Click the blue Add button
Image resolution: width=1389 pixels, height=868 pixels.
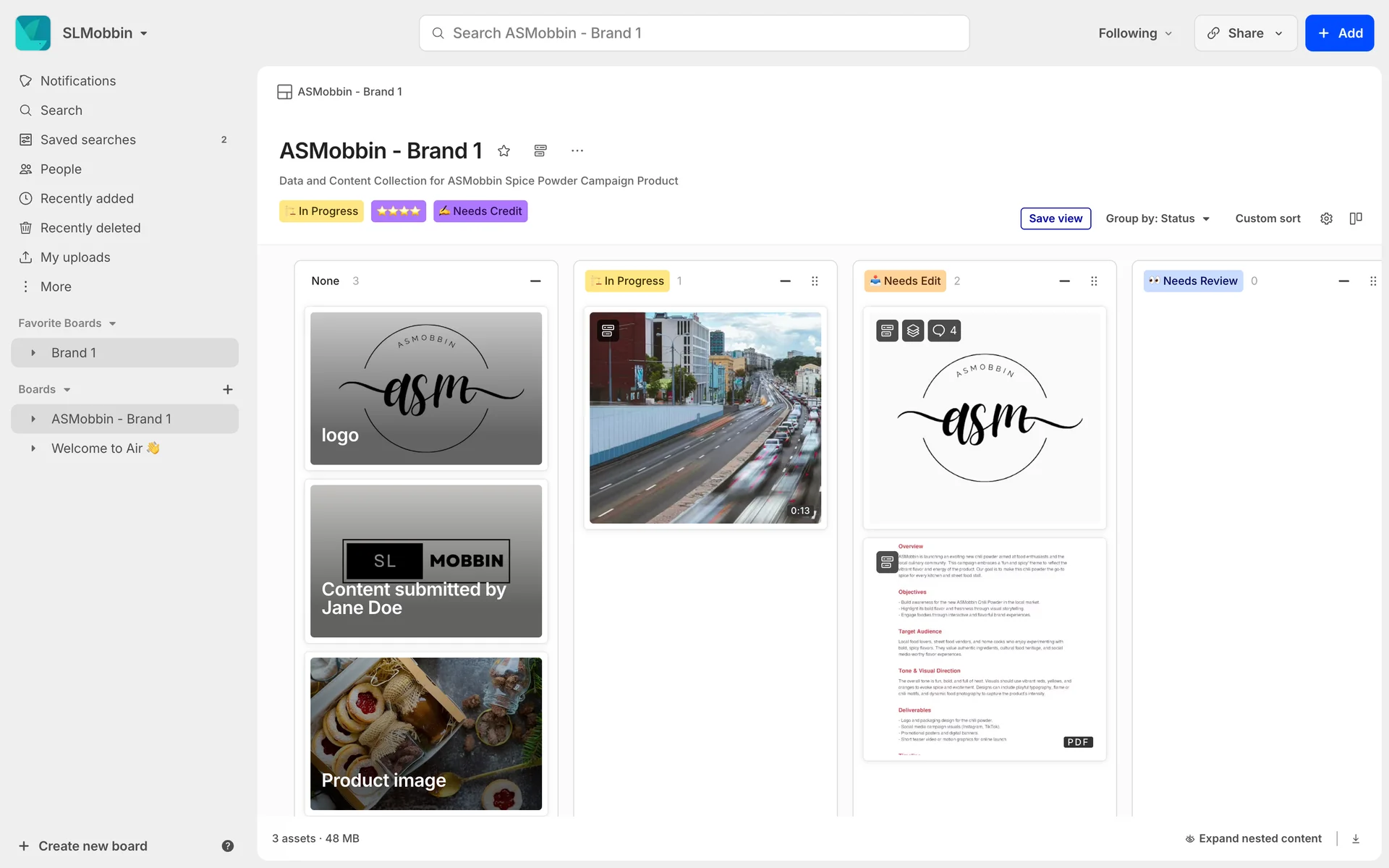coord(1339,33)
